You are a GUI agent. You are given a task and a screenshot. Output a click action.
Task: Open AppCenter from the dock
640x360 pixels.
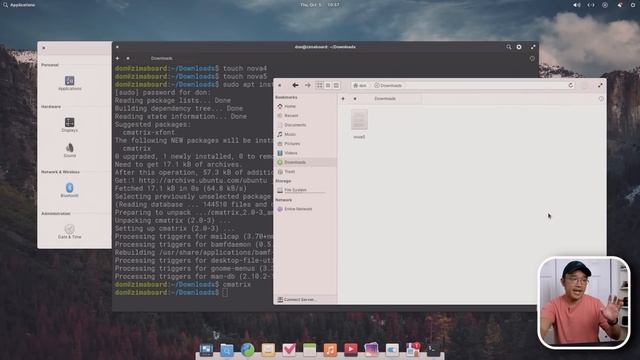click(x=413, y=350)
